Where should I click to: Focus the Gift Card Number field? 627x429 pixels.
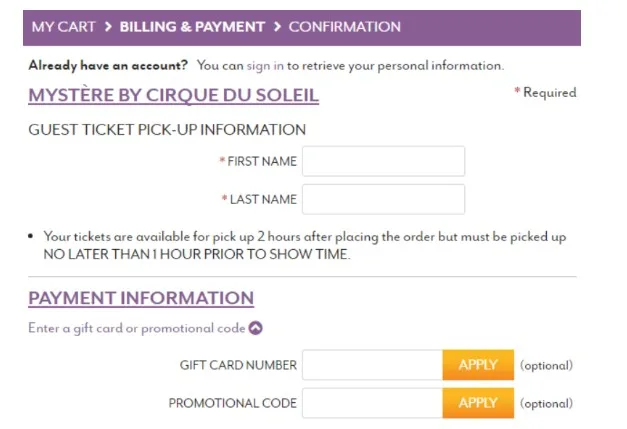click(372, 365)
